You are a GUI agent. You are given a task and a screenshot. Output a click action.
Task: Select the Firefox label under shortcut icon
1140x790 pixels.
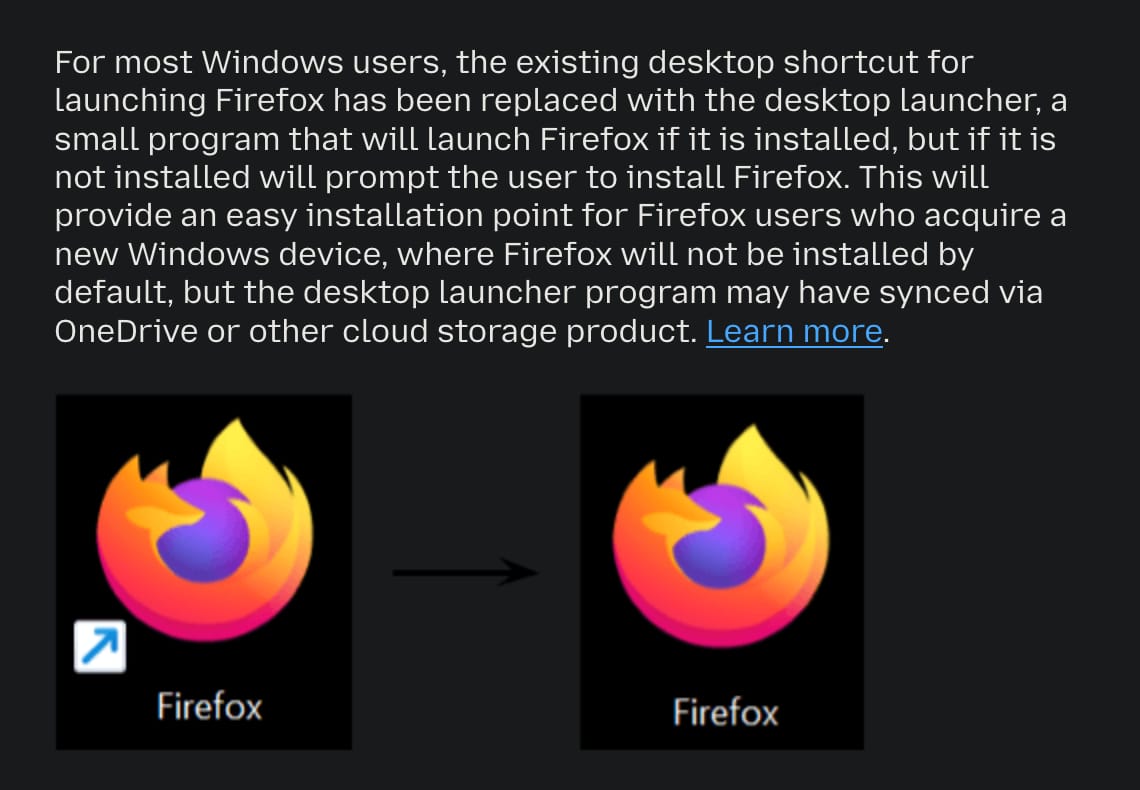209,706
